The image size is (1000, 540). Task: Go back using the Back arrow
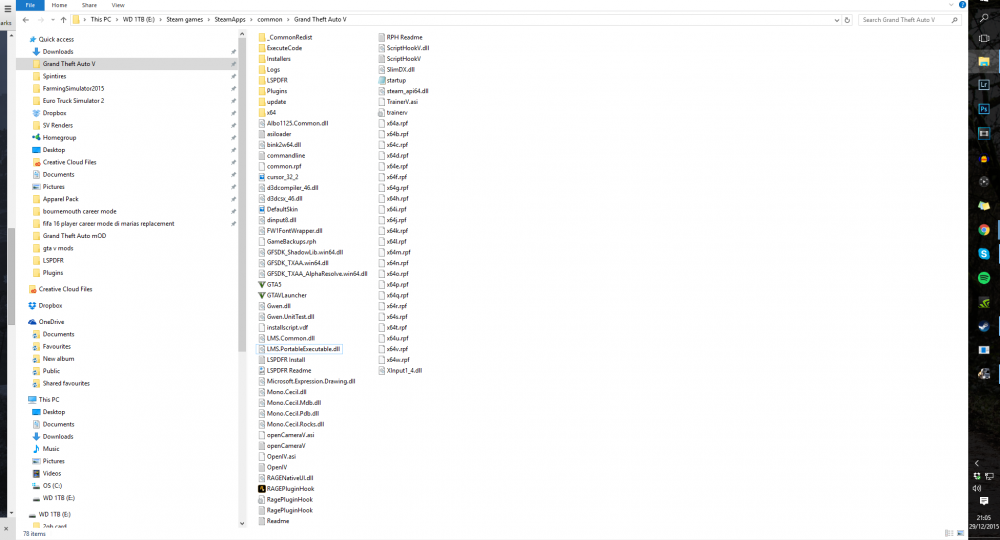(x=26, y=20)
